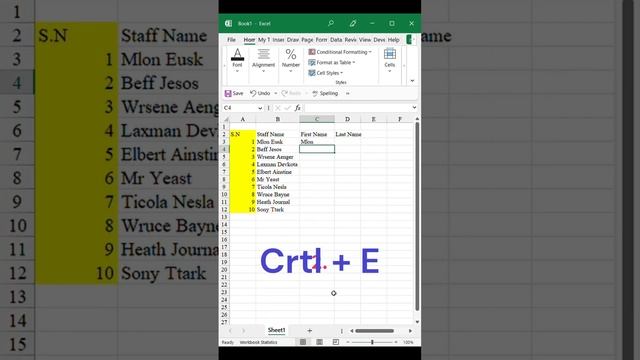Viewport: 640px width, 360px height.
Task: Open ribbon display options arrow
Action: [x=412, y=80]
